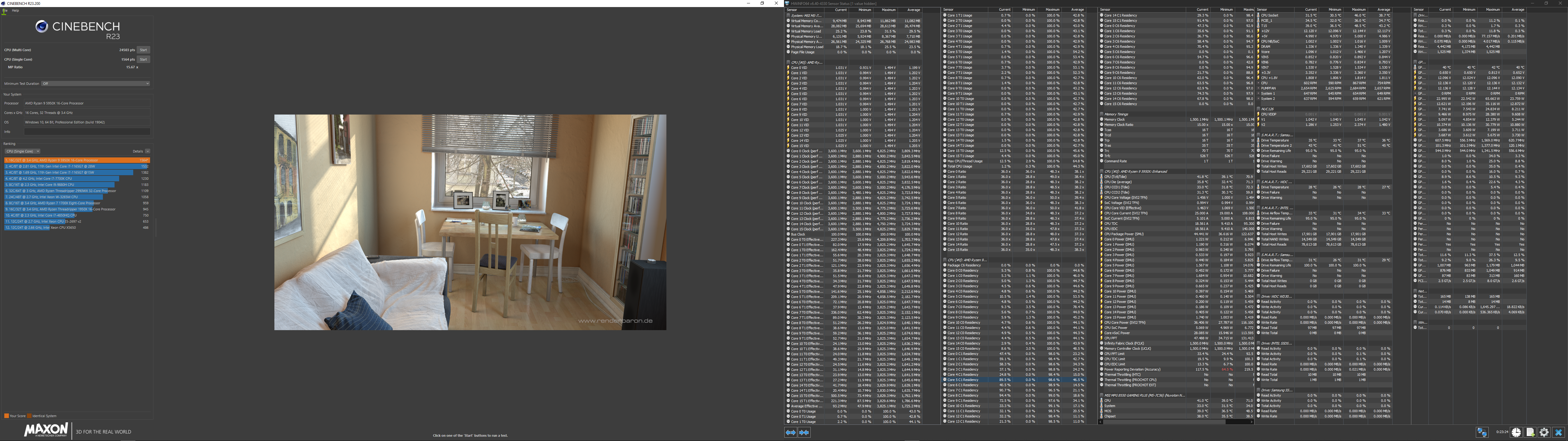Click the logging sheet icon in HWiNFO
The height and width of the screenshot is (441, 1568).
(1530, 432)
